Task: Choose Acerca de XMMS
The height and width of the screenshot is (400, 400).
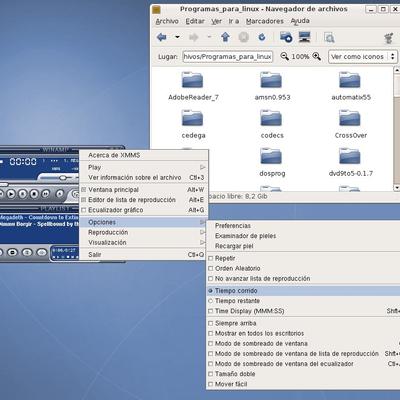Action: point(143,155)
